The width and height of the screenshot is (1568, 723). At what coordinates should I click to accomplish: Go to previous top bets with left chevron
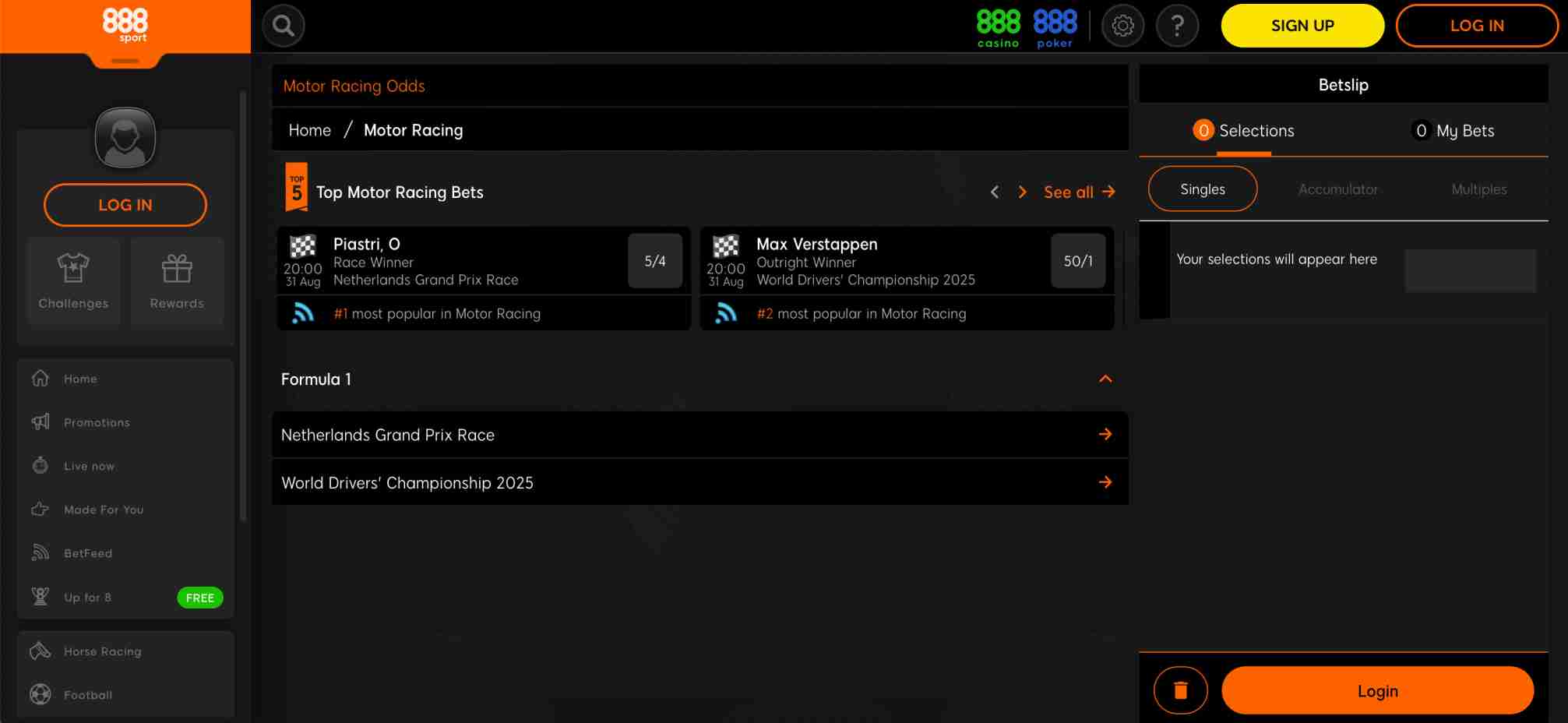coord(995,192)
